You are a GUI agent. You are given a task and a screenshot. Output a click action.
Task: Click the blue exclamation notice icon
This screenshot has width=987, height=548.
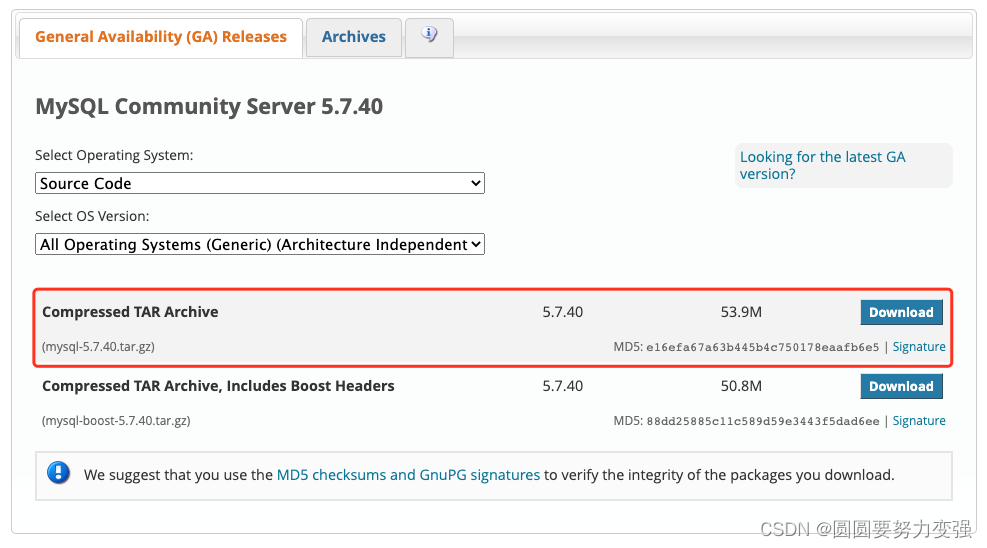click(59, 473)
